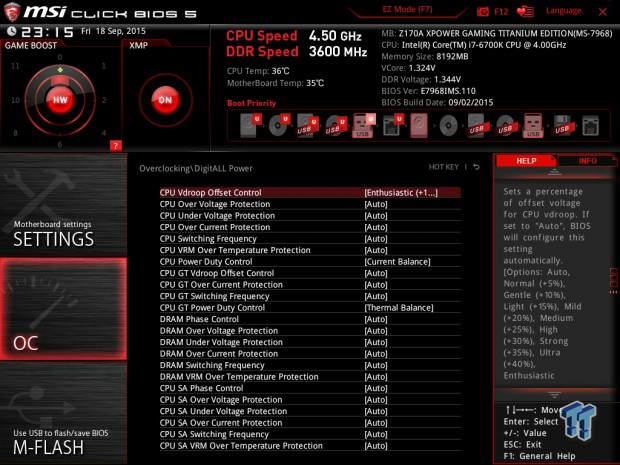
Task: Click the date Fri 18 Sep, 2015
Action: pos(113,31)
